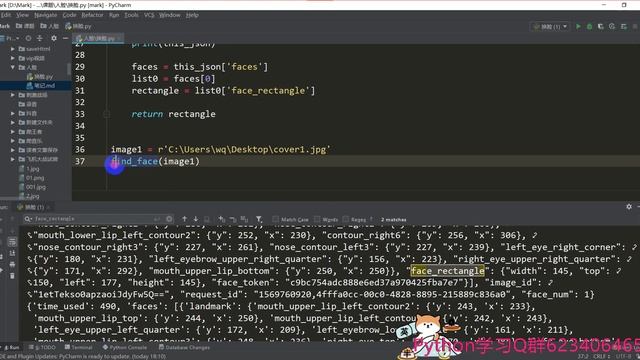Screen dimensions: 640x360
Task: Select the .md file in project tree
Action: click(x=40, y=86)
